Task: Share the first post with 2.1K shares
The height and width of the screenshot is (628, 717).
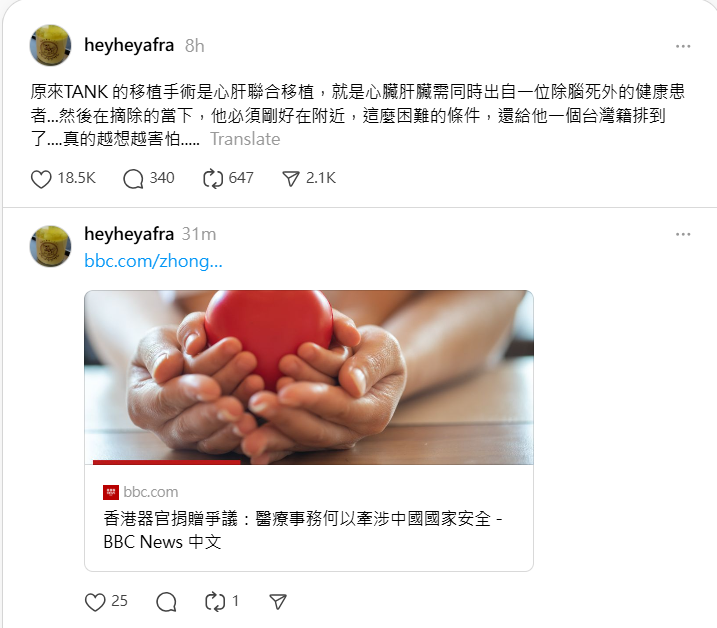Action: [x=290, y=178]
